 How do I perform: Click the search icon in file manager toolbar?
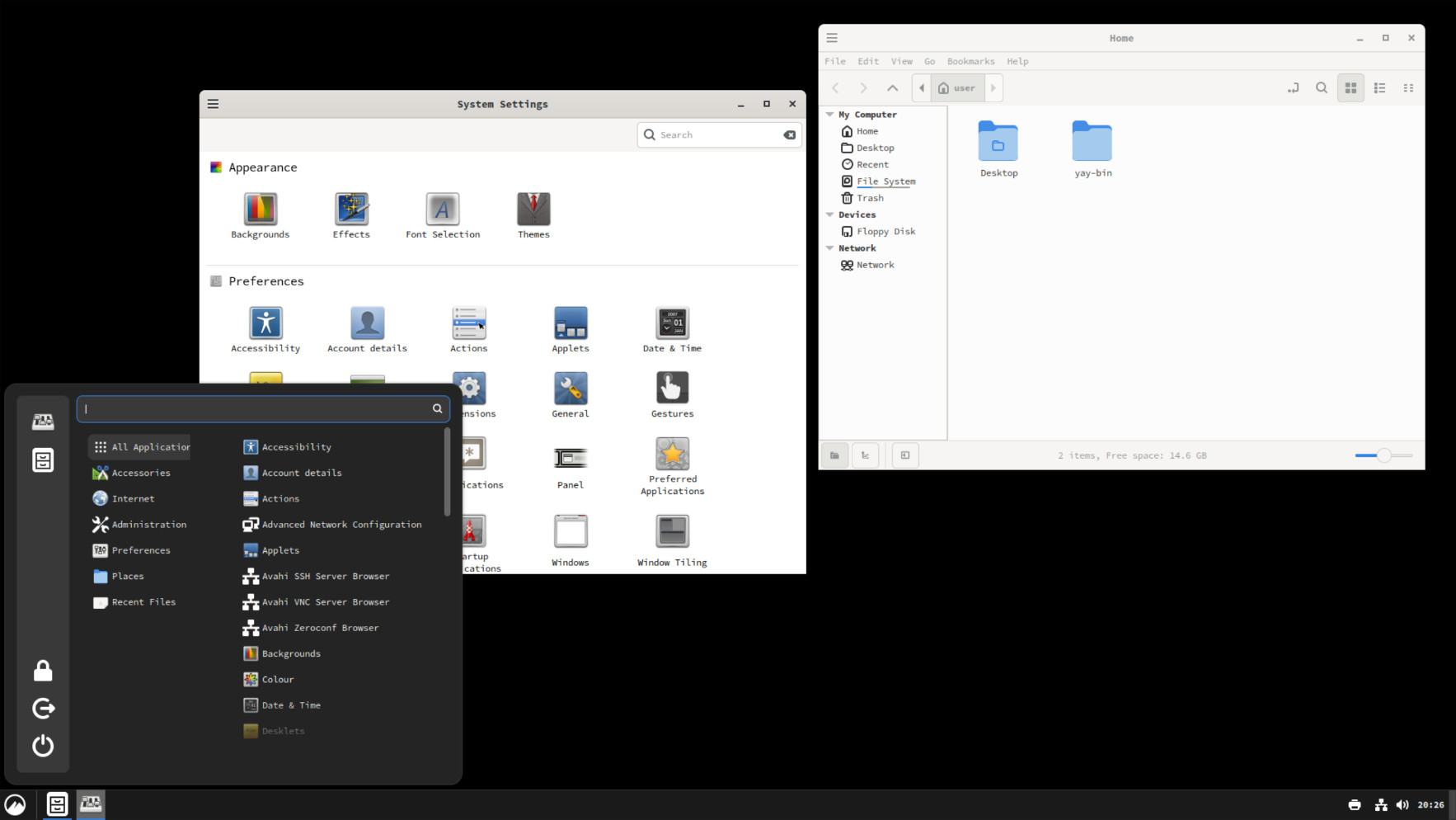pos(1322,88)
